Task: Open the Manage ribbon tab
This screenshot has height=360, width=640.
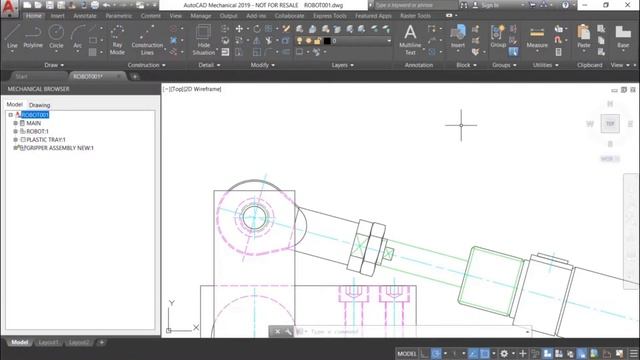Action: point(201,16)
